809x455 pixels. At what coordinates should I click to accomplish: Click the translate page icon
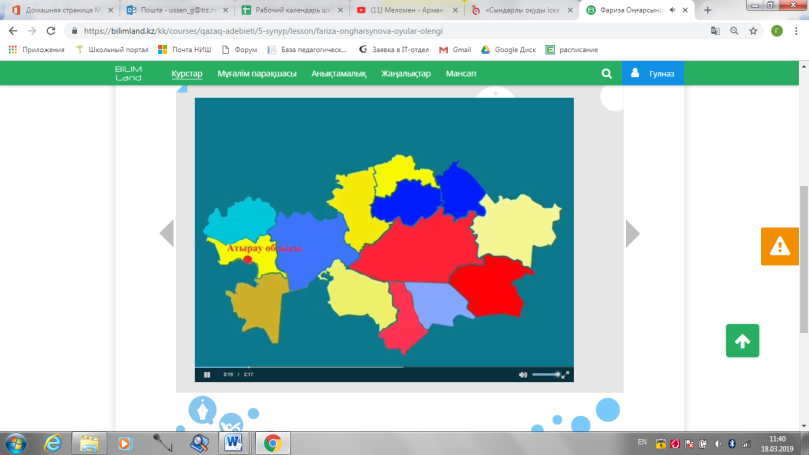pos(715,31)
